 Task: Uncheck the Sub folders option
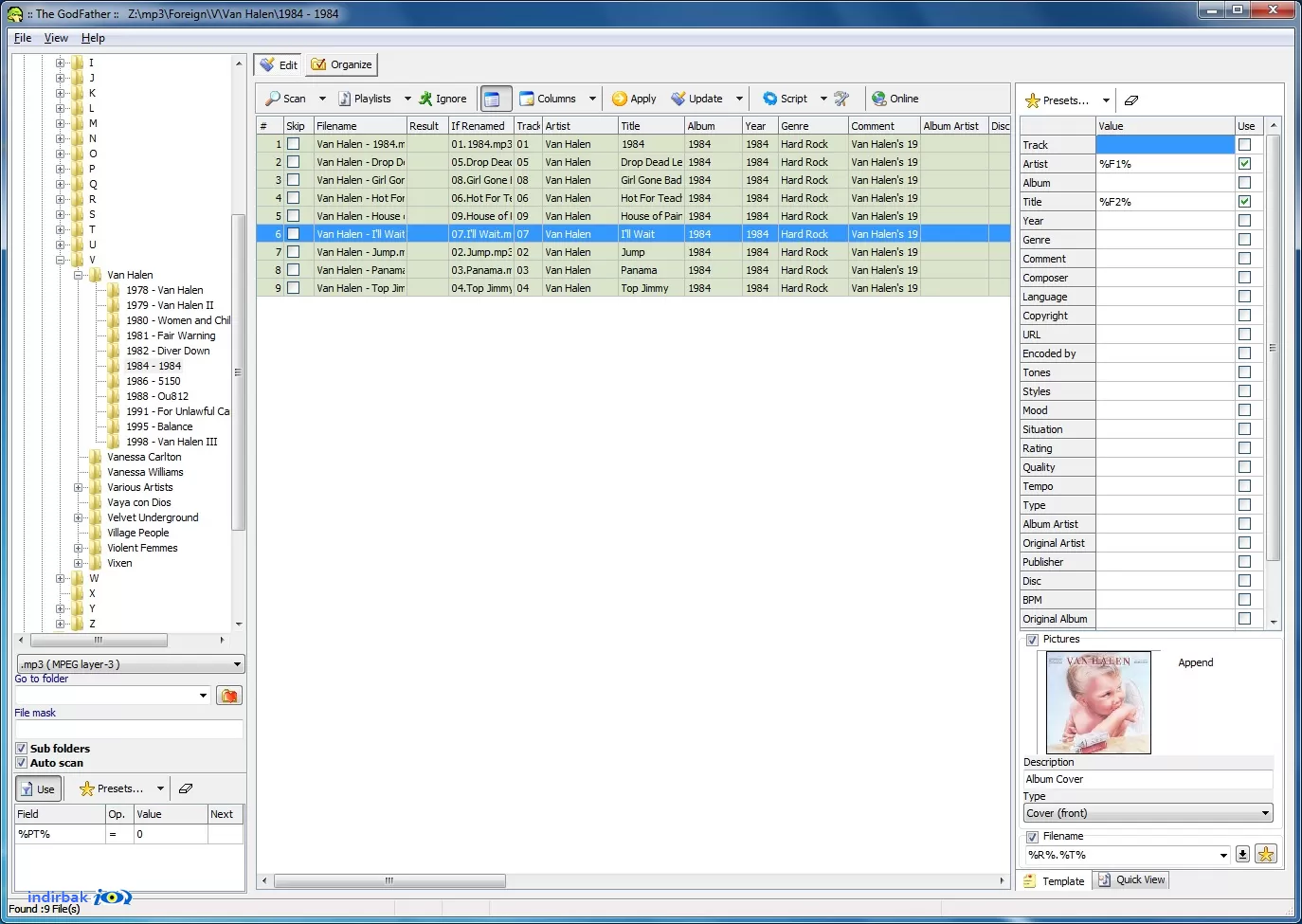click(21, 749)
